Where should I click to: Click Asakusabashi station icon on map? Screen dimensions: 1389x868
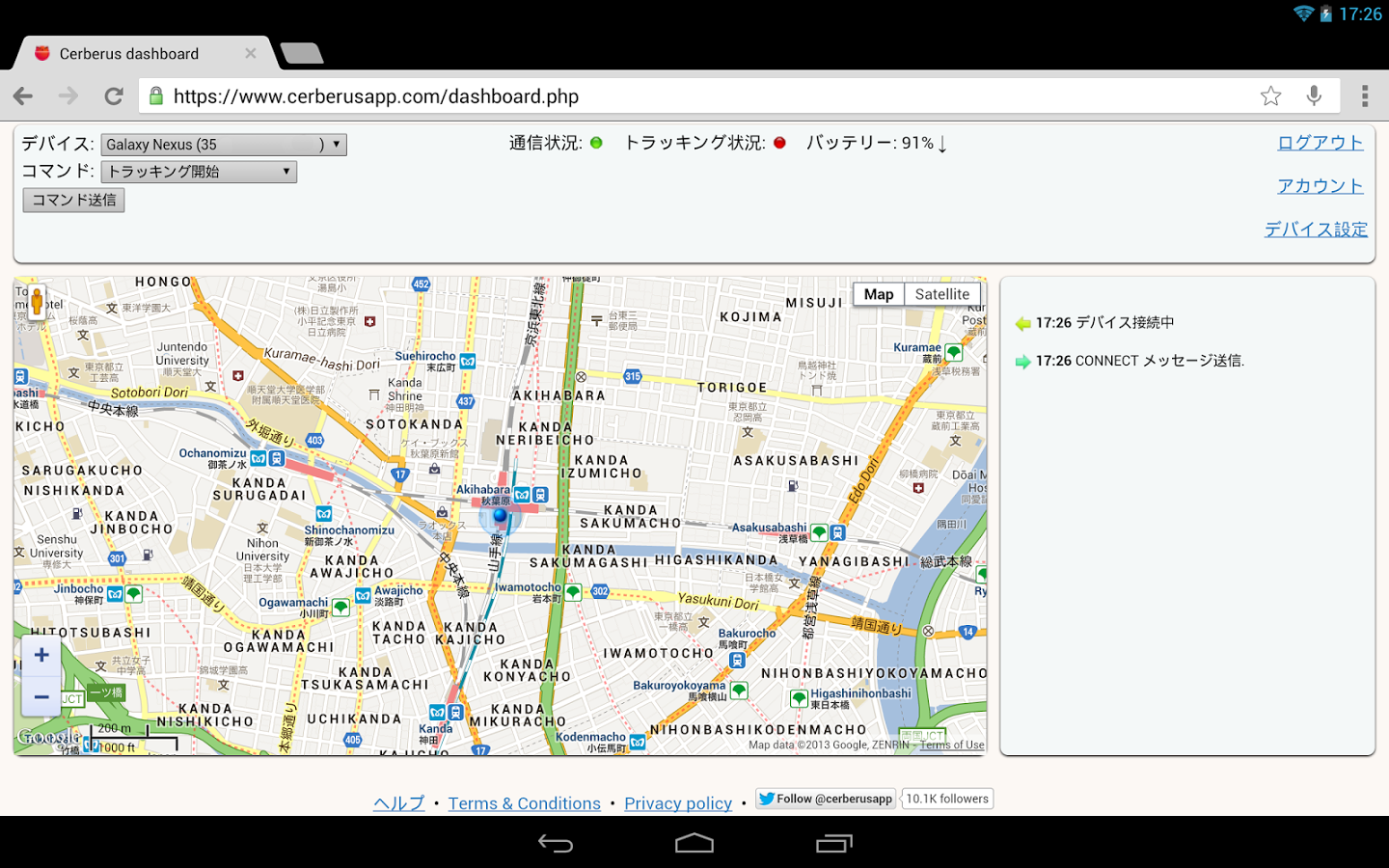tap(829, 532)
